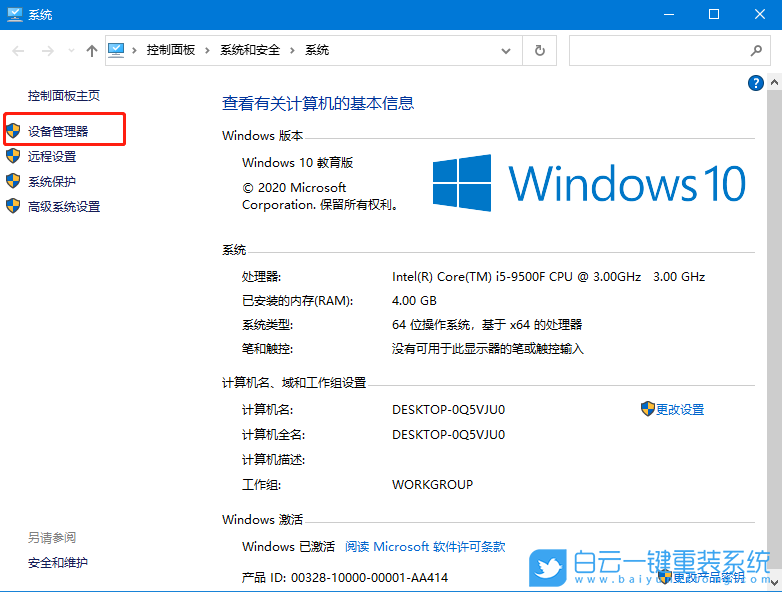
Task: Click the 查看有关计算机的基本信息 heading
Action: (318, 103)
